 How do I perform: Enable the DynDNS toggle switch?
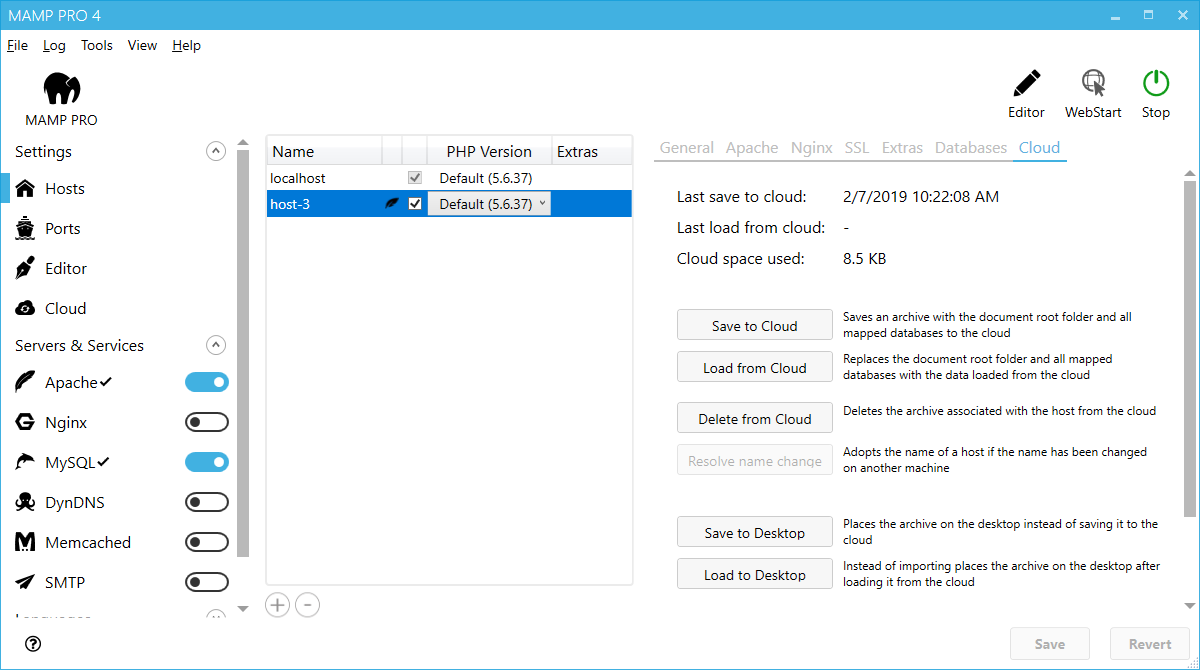[207, 502]
